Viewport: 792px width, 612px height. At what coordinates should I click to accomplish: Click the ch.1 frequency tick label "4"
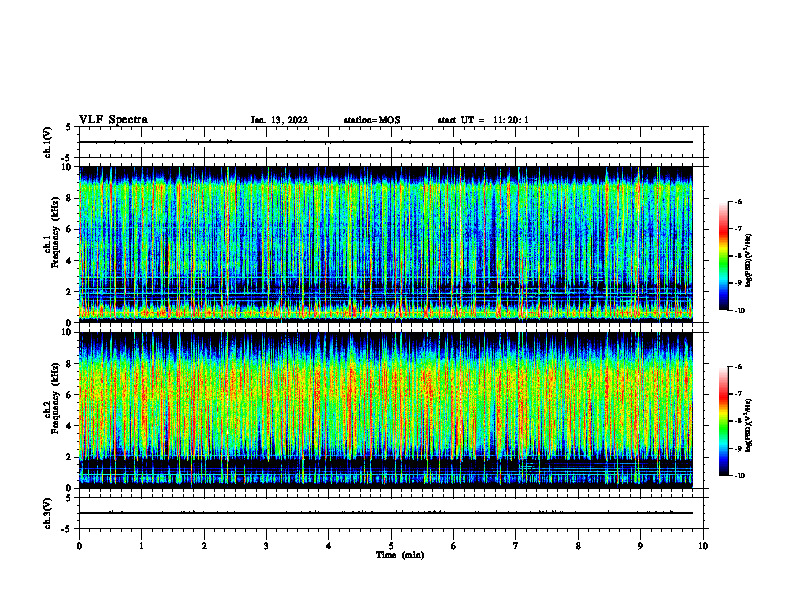70,261
